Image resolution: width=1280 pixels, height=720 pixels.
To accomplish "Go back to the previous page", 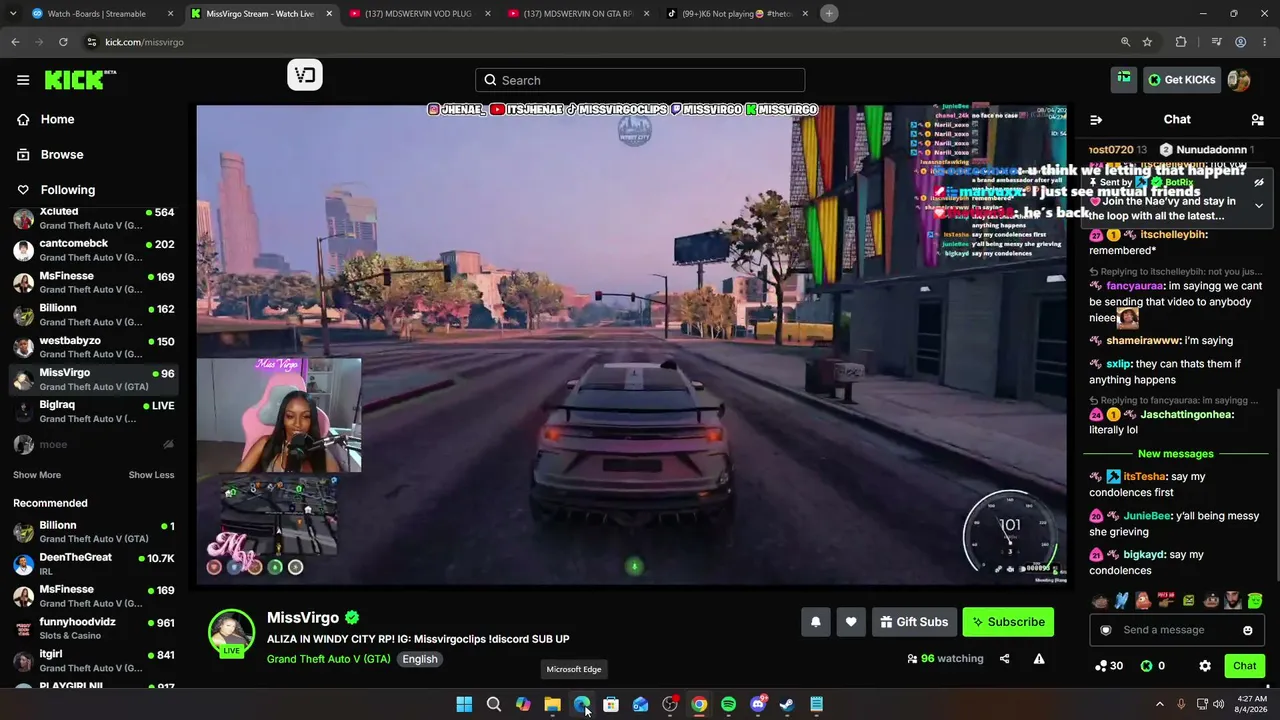I will (x=15, y=42).
